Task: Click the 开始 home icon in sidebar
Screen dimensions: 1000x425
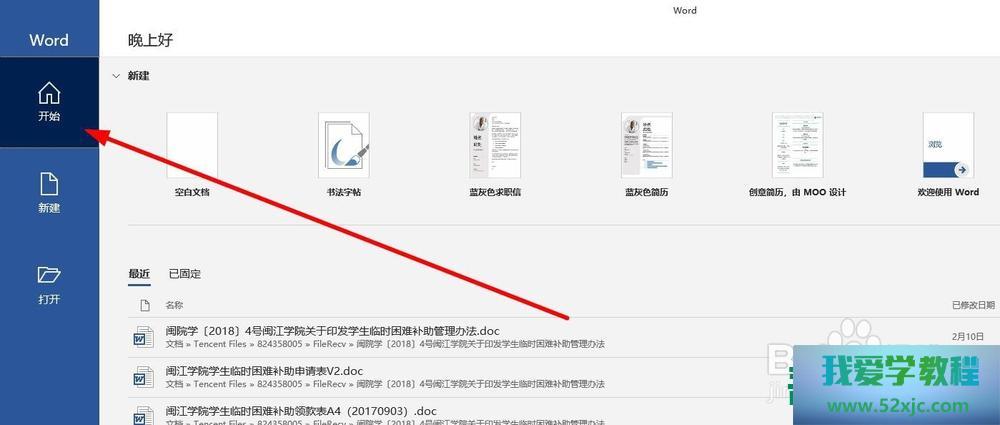Action: pyautogui.click(x=49, y=94)
